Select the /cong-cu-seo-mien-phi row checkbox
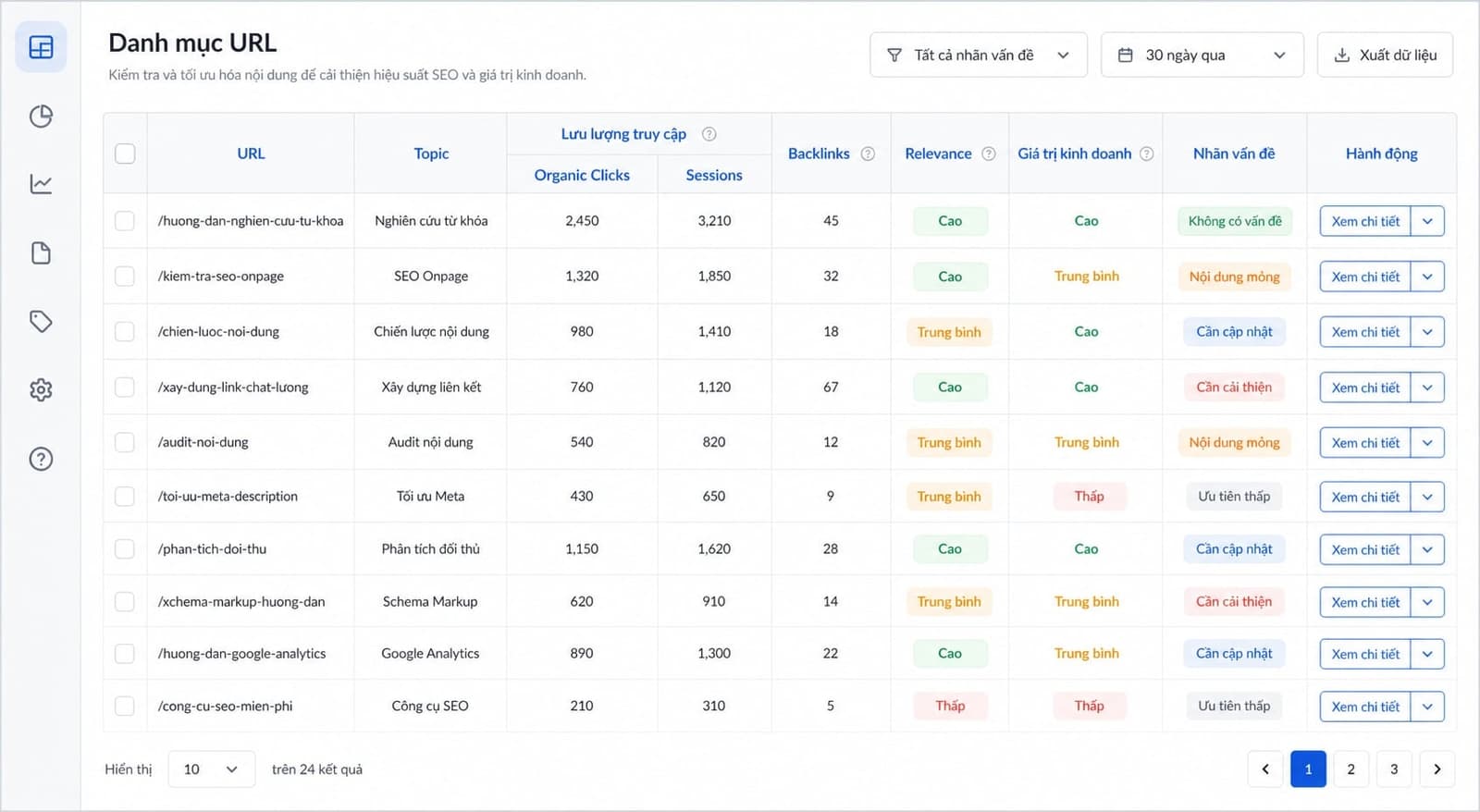The image size is (1480, 812). tap(125, 707)
